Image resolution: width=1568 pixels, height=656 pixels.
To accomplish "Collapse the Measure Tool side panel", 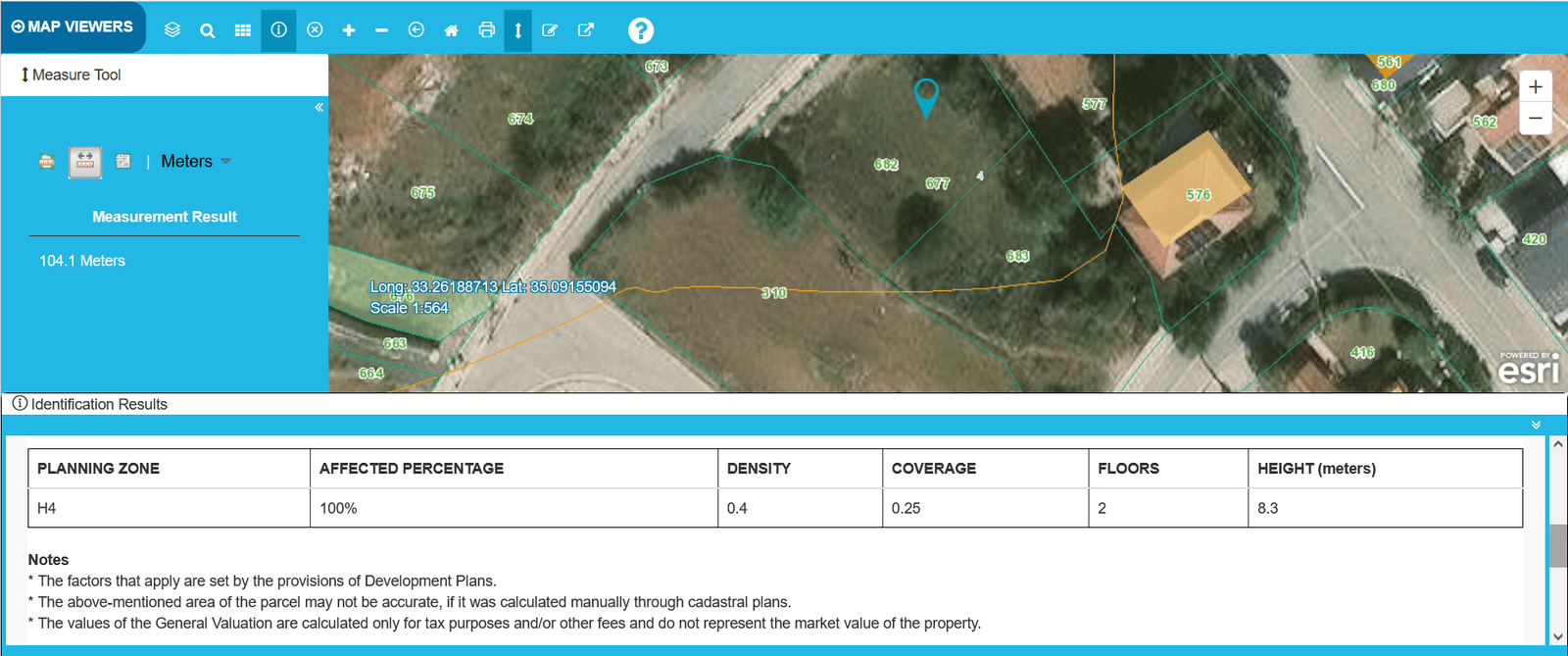I will [x=318, y=107].
